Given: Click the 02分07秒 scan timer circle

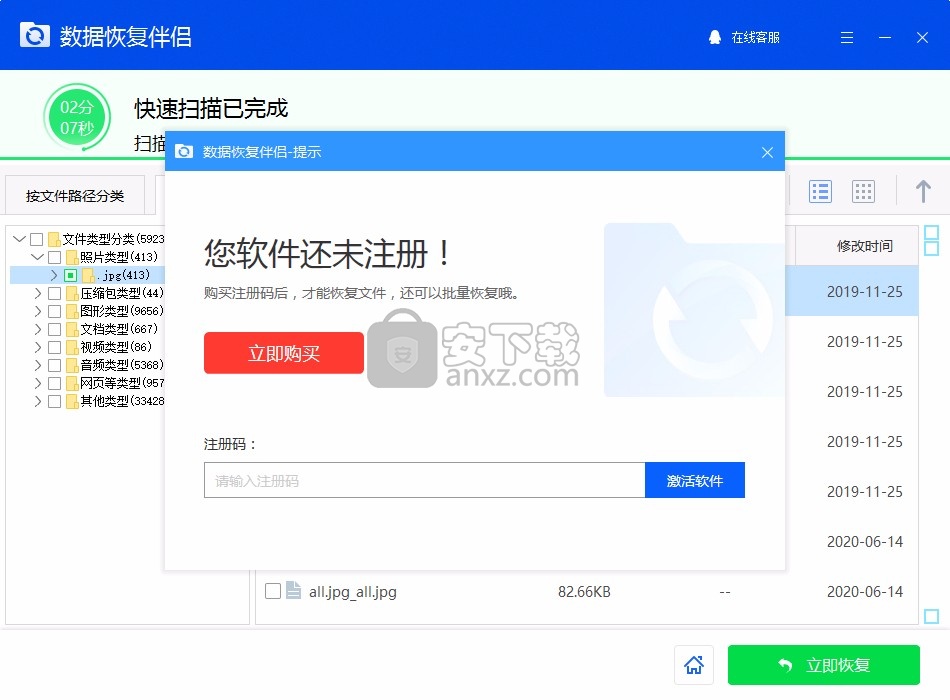Looking at the screenshot, I should 77,118.
